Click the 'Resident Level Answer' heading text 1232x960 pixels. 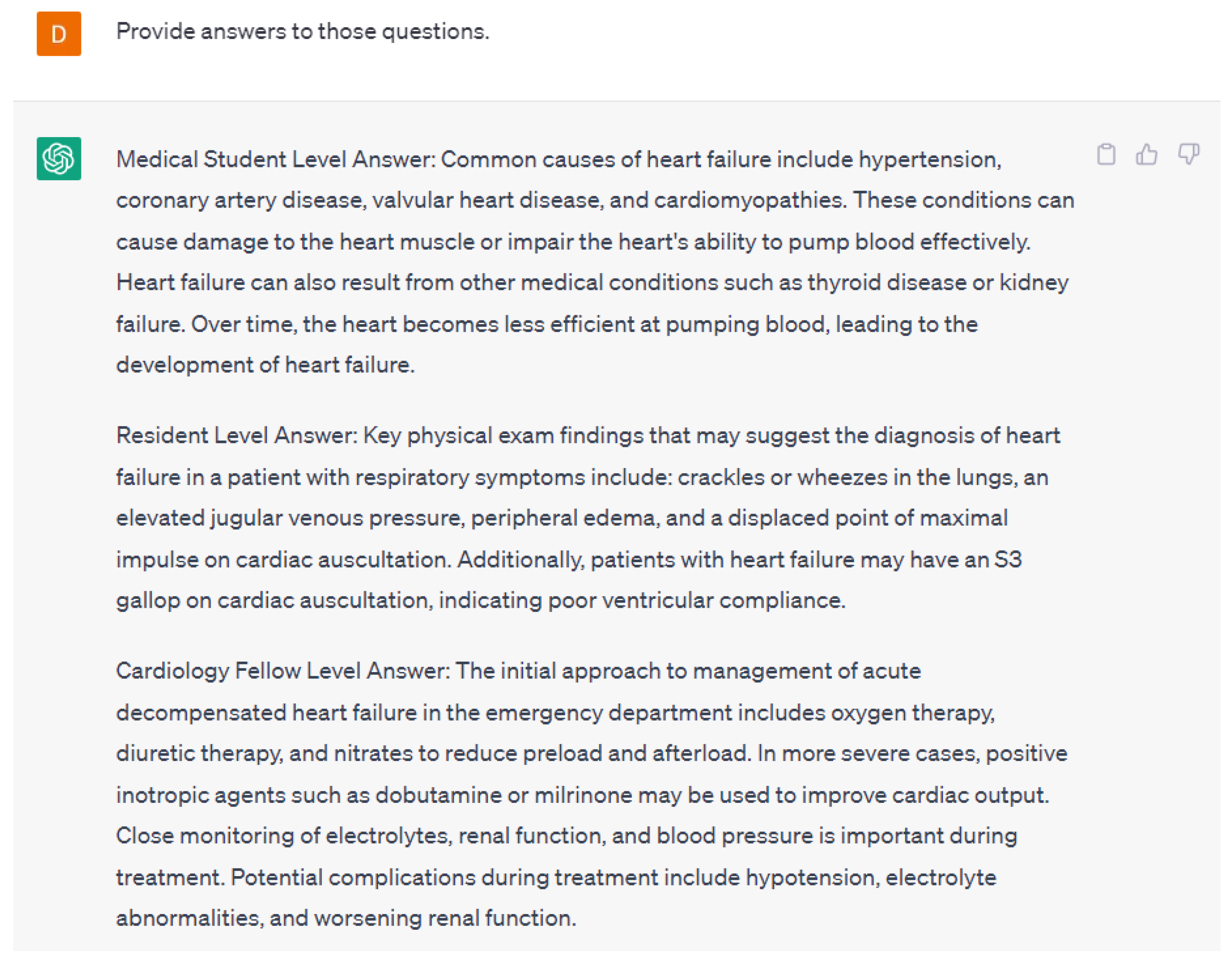(236, 436)
